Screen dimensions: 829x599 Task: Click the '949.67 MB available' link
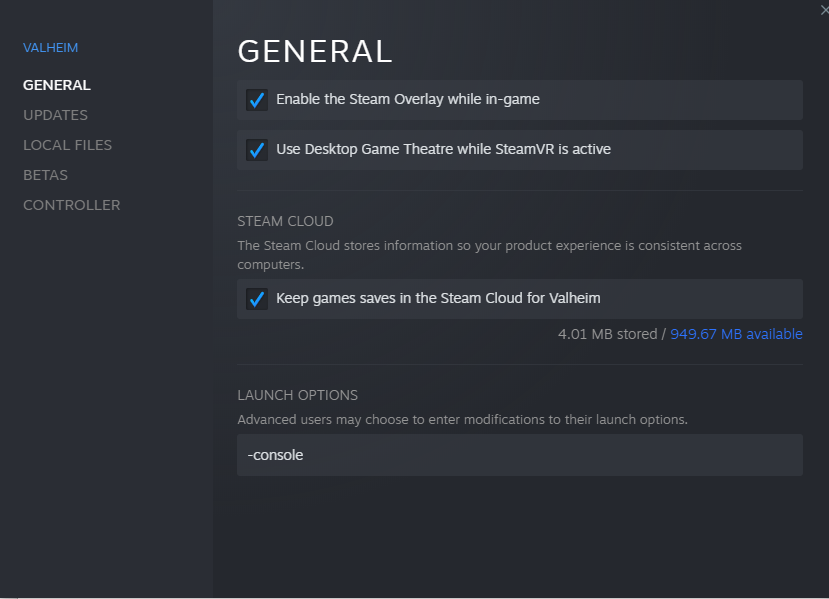point(736,334)
